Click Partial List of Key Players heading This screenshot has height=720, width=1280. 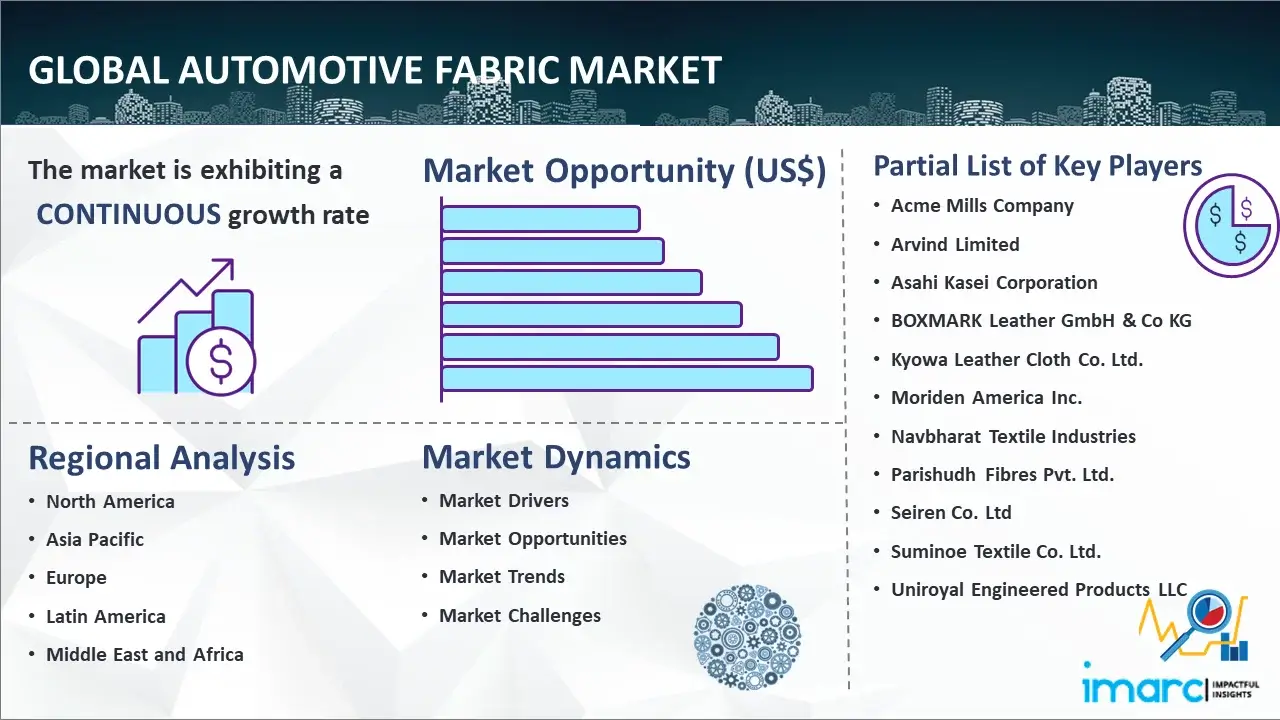click(1037, 165)
